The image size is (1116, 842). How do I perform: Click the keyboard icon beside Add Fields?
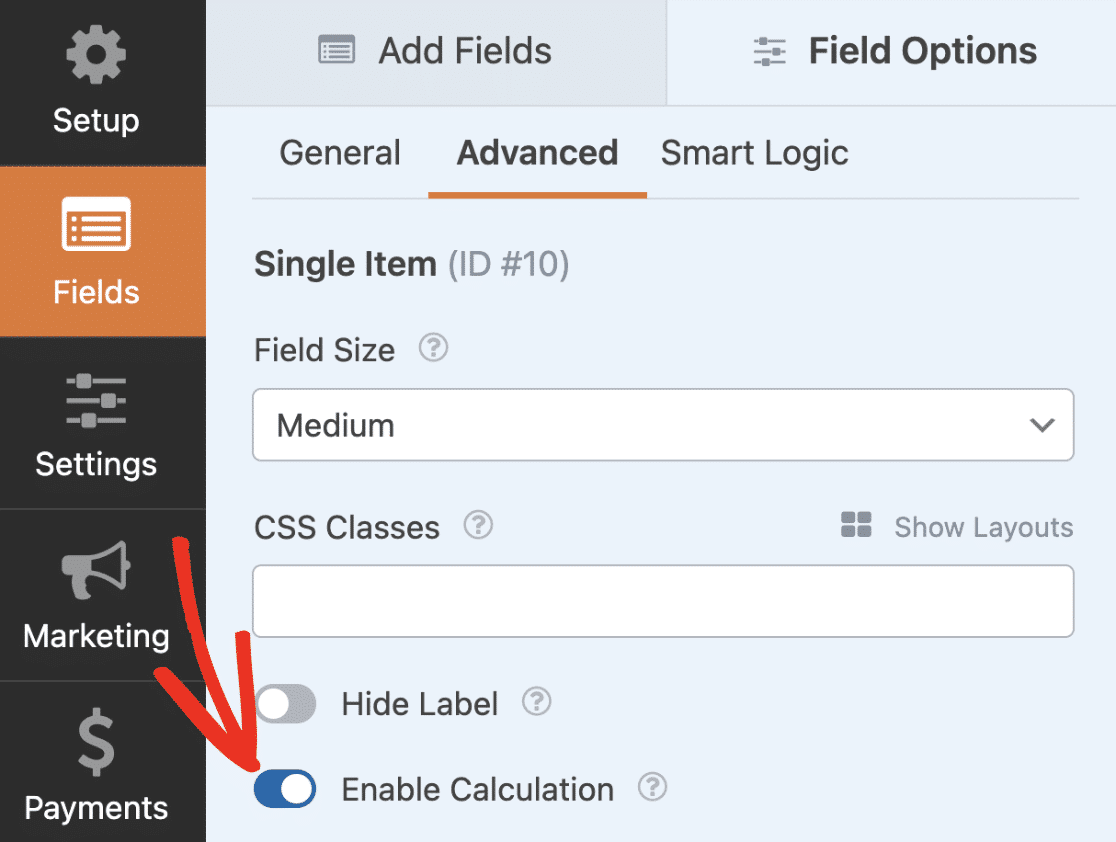[336, 50]
